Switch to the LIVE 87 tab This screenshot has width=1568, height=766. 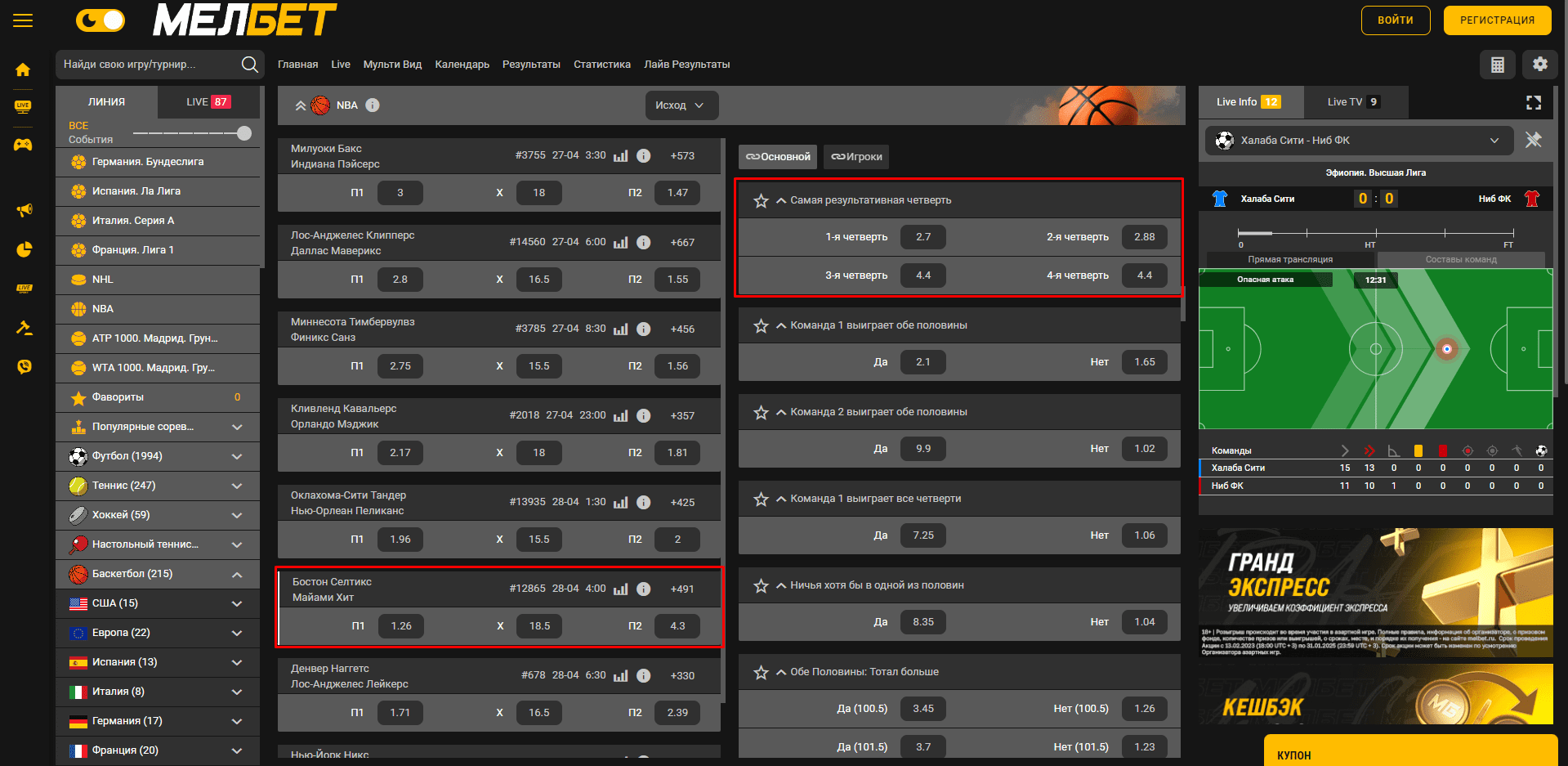208,102
